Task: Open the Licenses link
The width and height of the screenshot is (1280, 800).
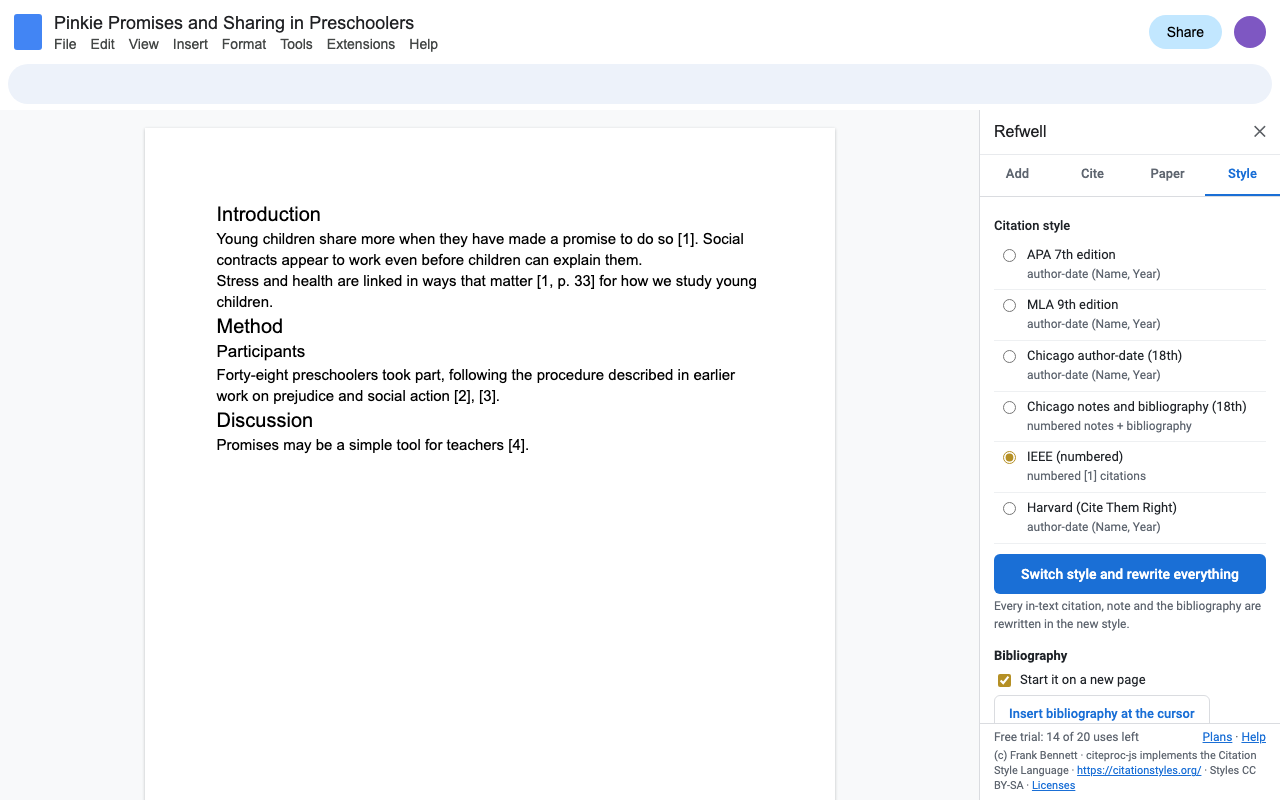Action: click(x=1053, y=786)
